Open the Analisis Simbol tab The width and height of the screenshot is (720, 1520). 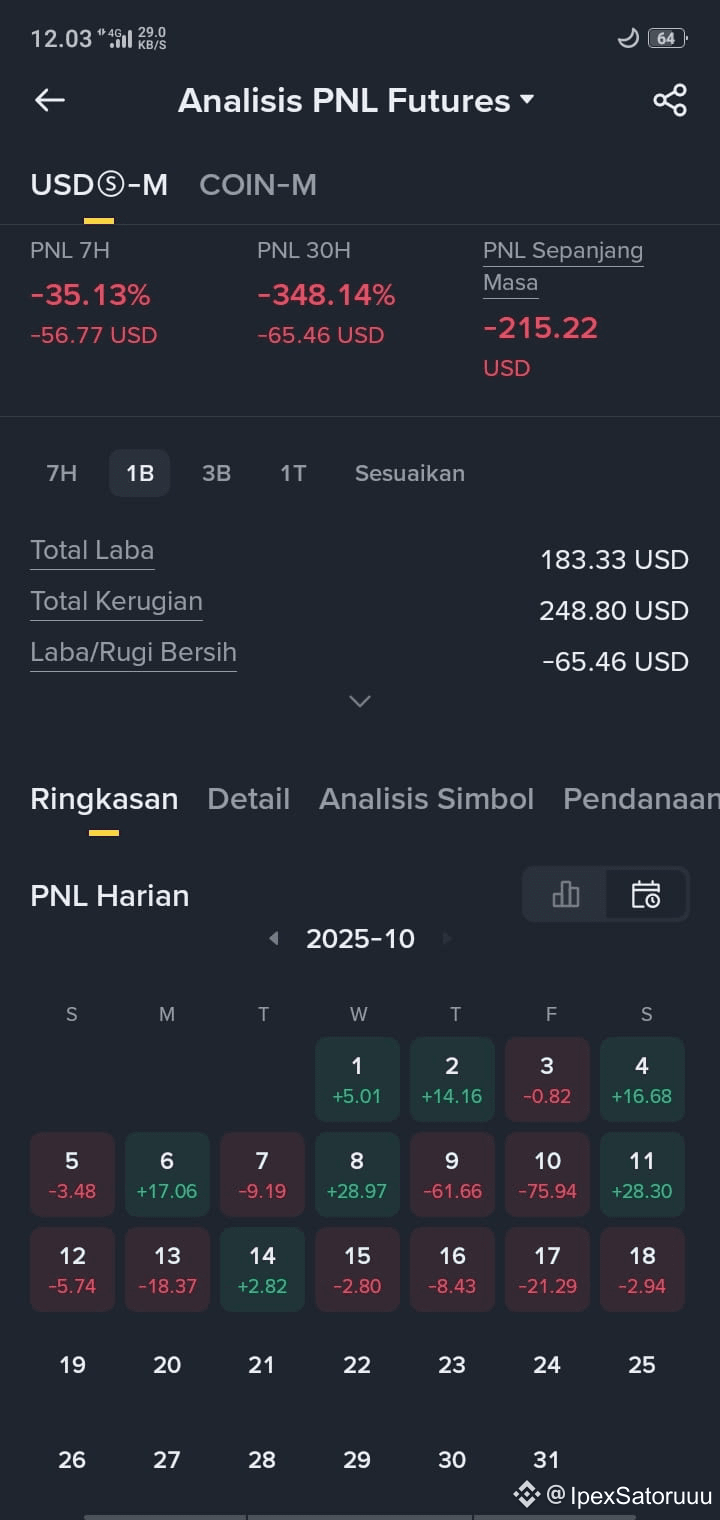[x=426, y=799]
